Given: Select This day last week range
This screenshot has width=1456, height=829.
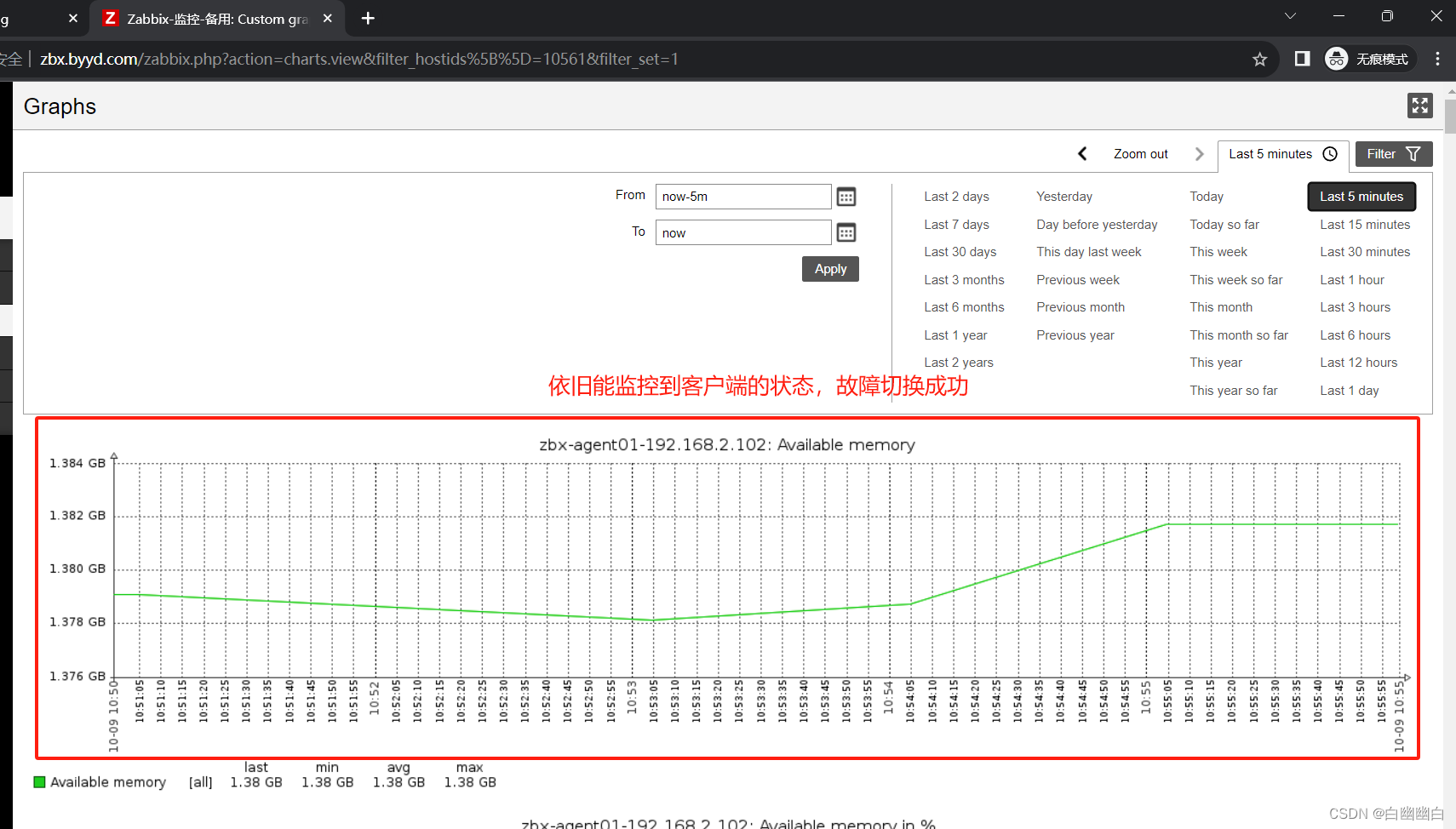Looking at the screenshot, I should (1088, 252).
